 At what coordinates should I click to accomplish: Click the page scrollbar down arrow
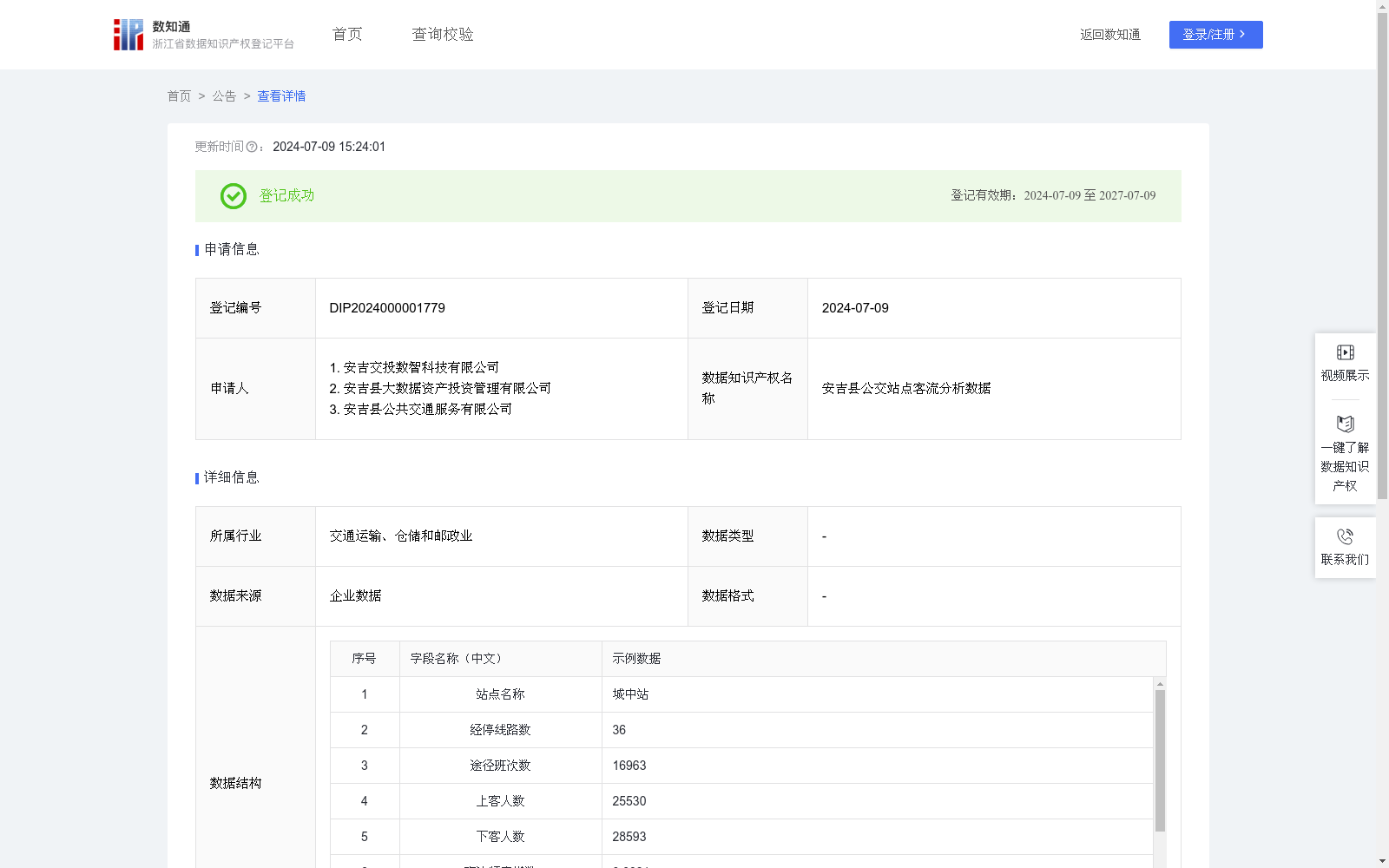(1382, 861)
